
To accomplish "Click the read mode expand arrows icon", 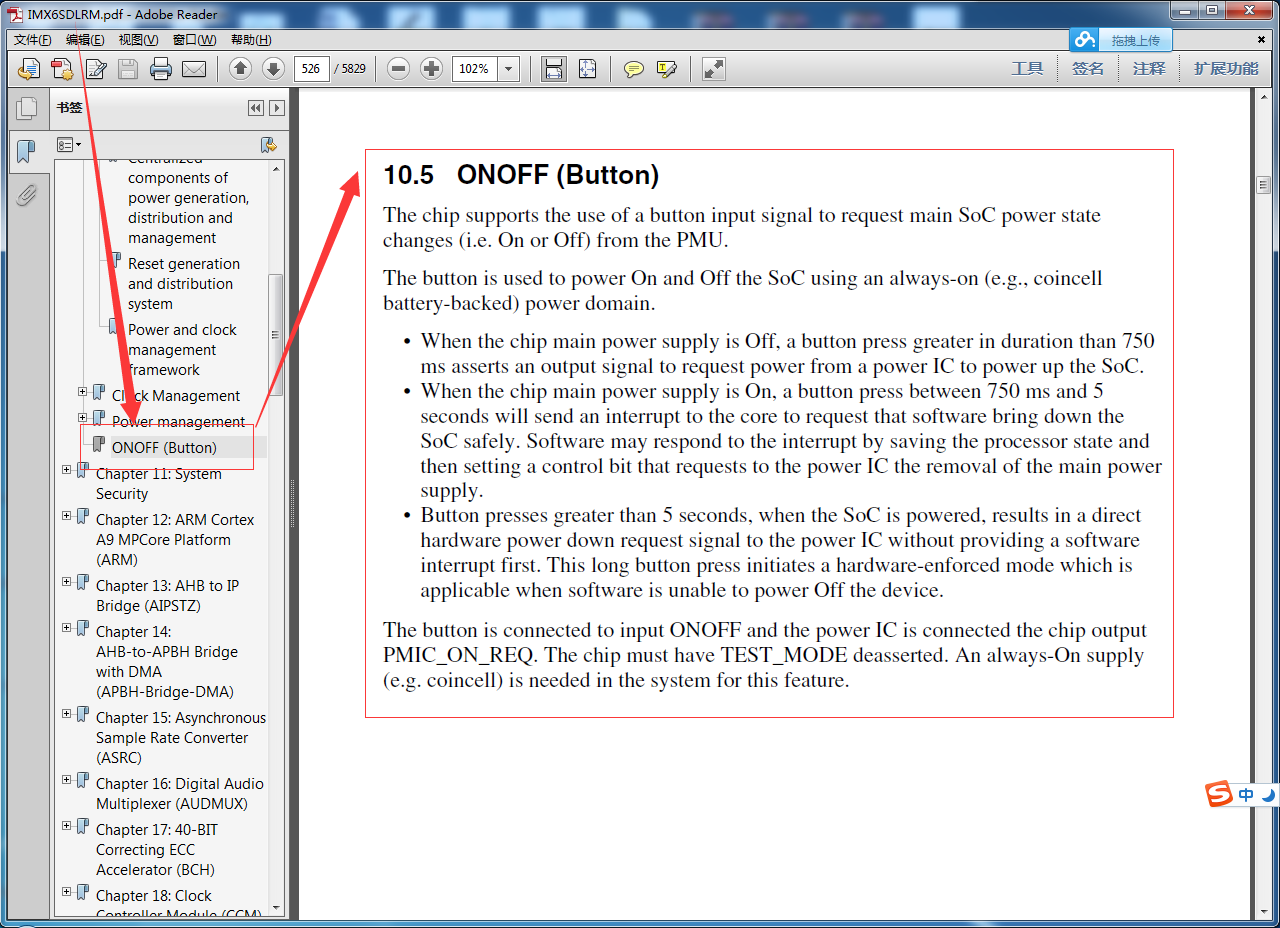I will pos(714,69).
